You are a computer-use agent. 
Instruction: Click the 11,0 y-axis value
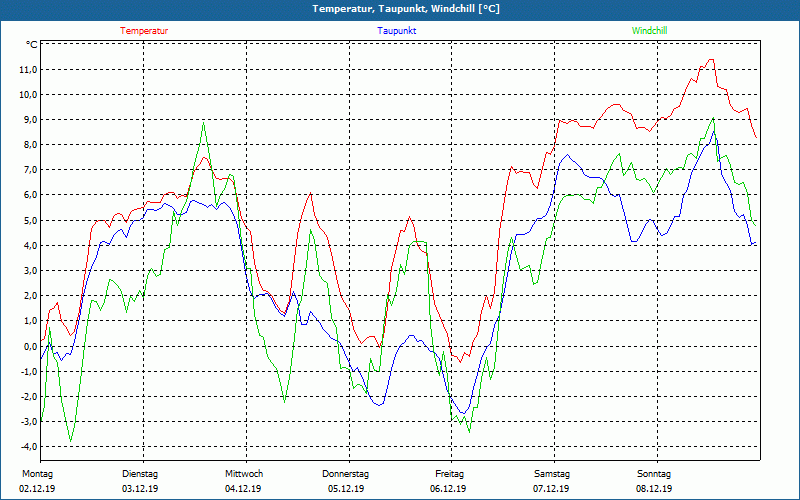pyautogui.click(x=28, y=70)
